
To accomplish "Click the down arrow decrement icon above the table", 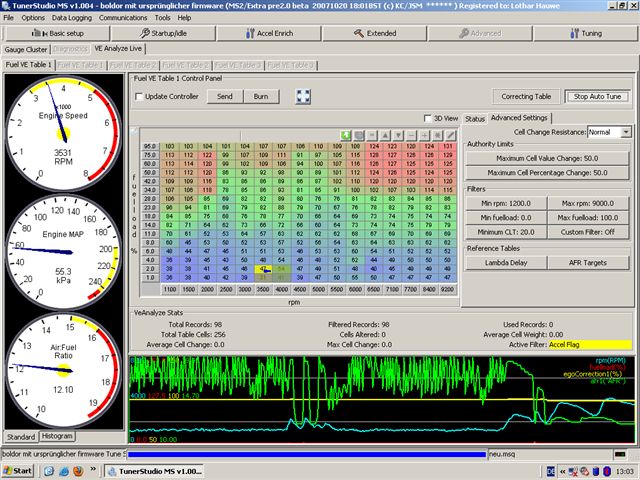I will (x=398, y=134).
